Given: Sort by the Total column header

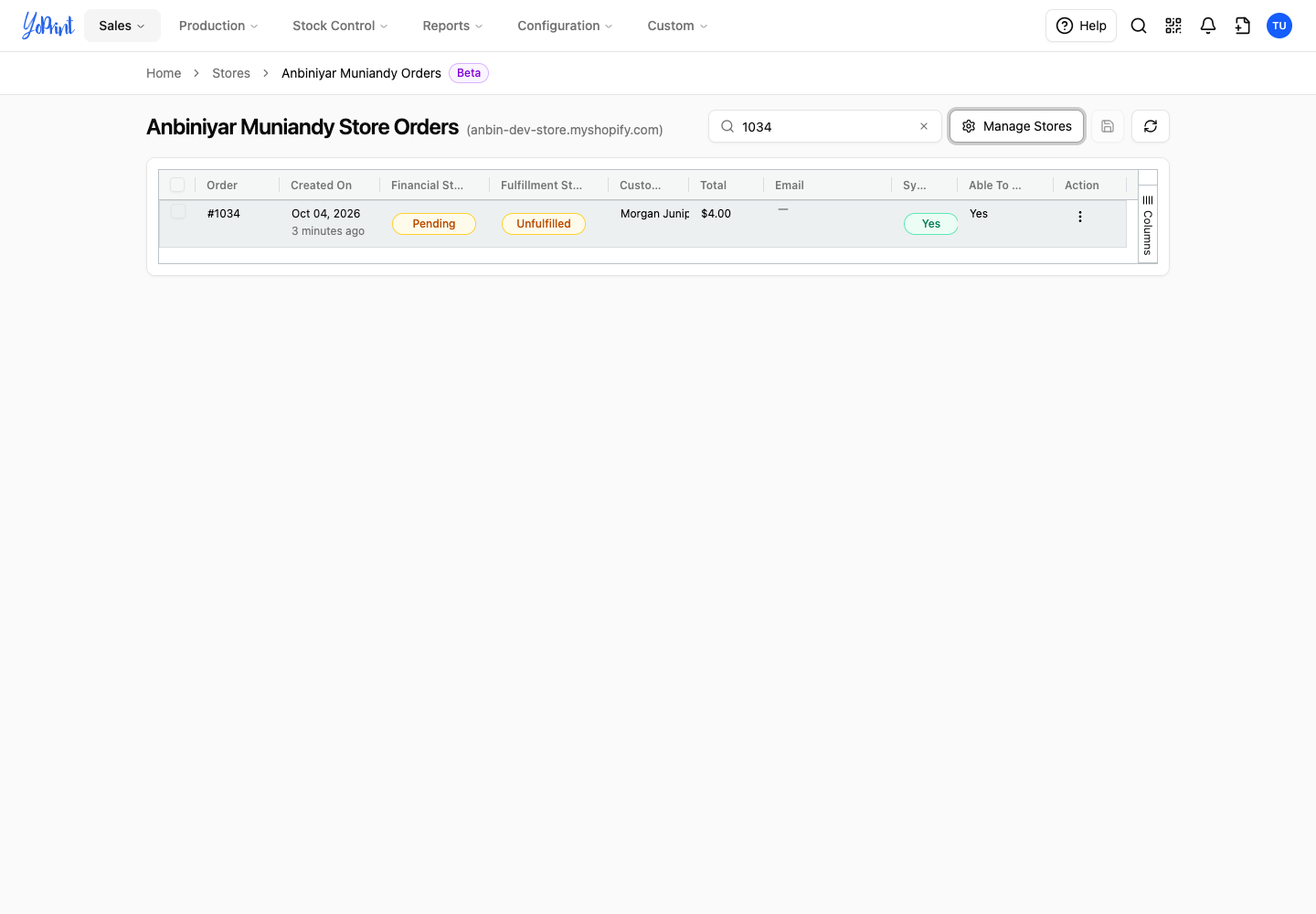Looking at the screenshot, I should (x=714, y=185).
